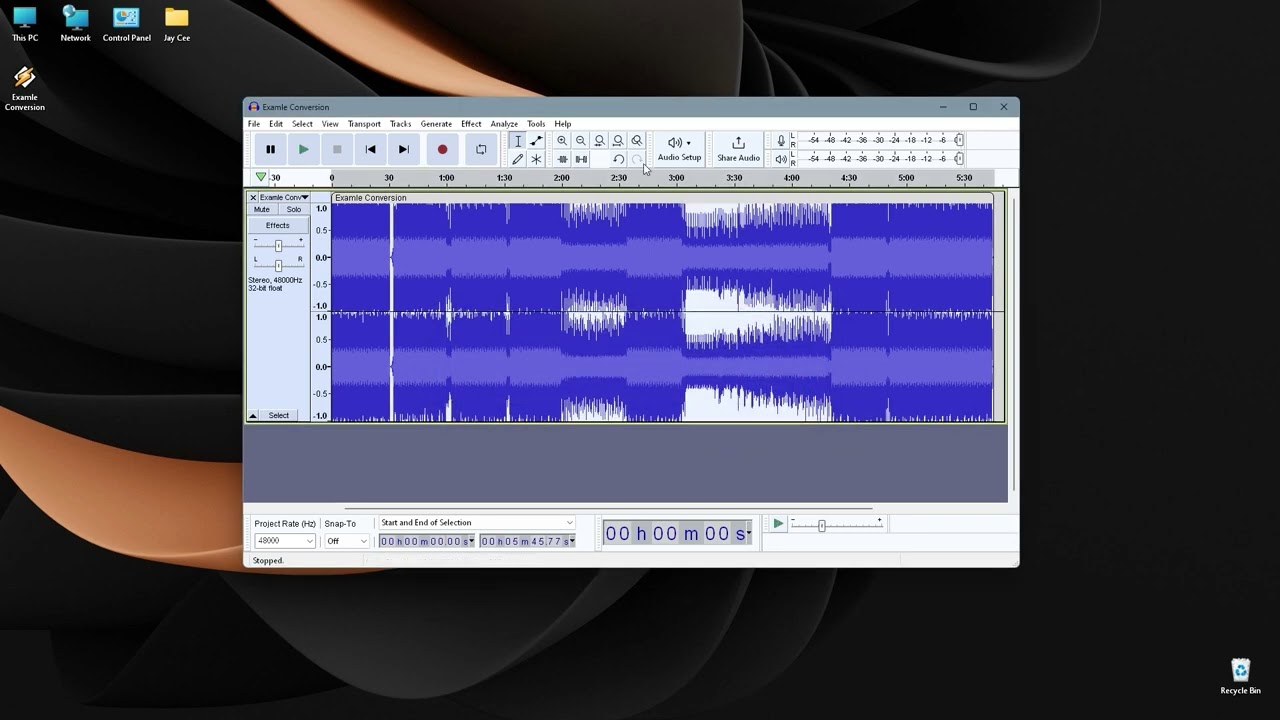Click the selection start time field
The height and width of the screenshot is (720, 1280).
click(x=427, y=541)
